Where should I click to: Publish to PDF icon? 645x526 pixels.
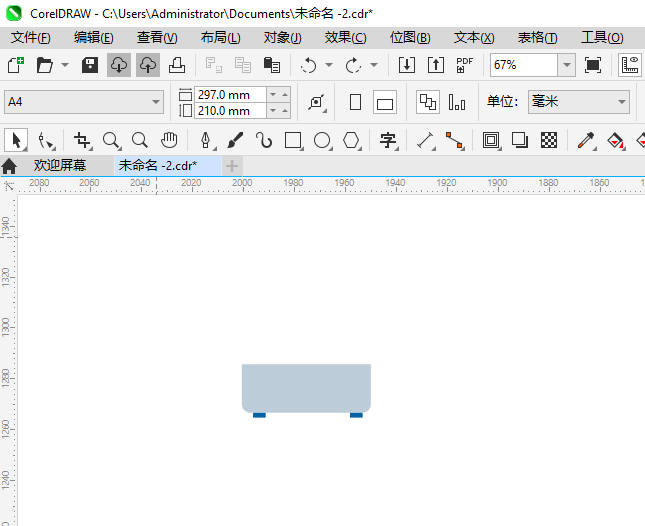click(465, 65)
